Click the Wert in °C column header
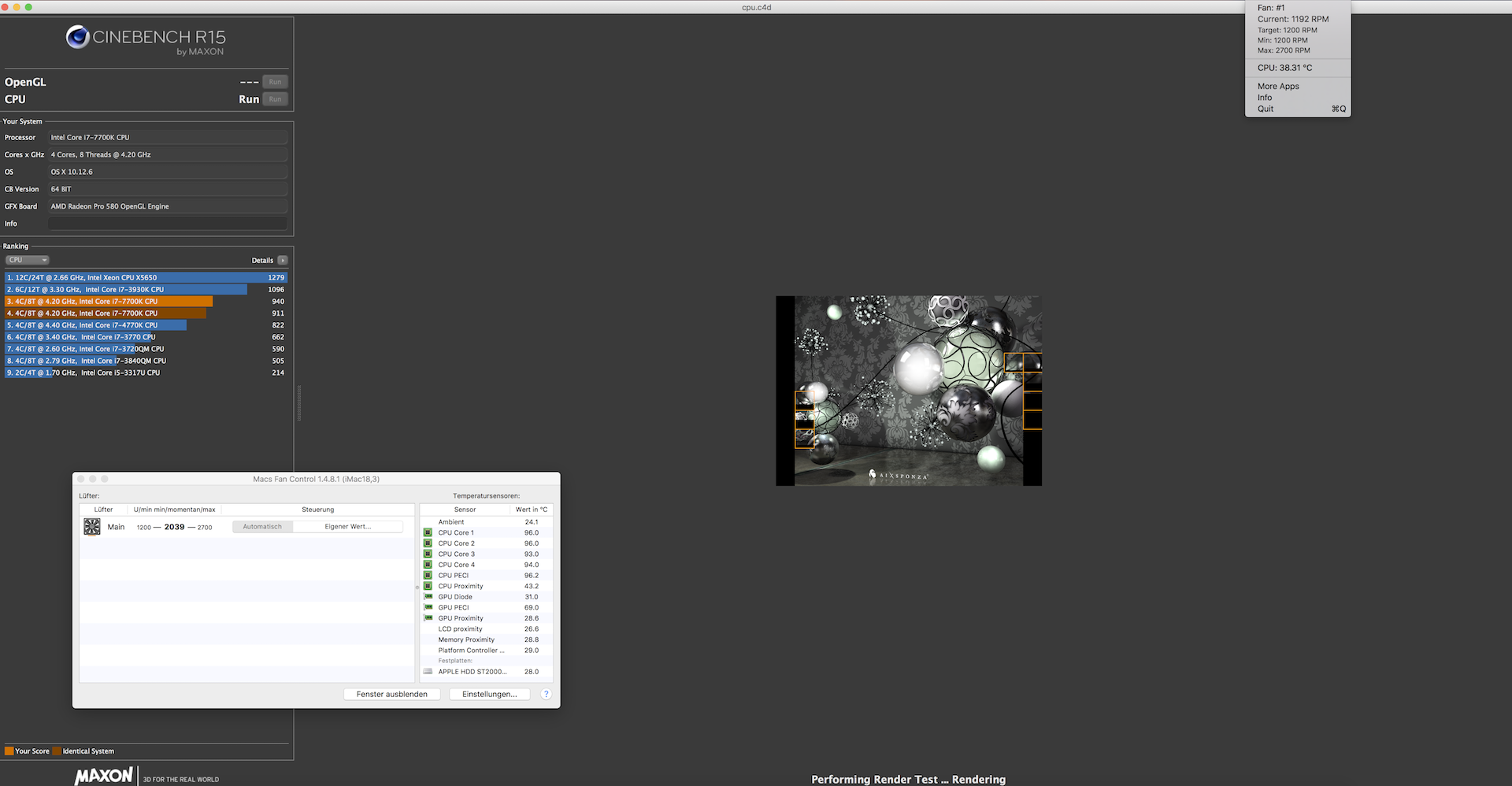 [x=532, y=510]
